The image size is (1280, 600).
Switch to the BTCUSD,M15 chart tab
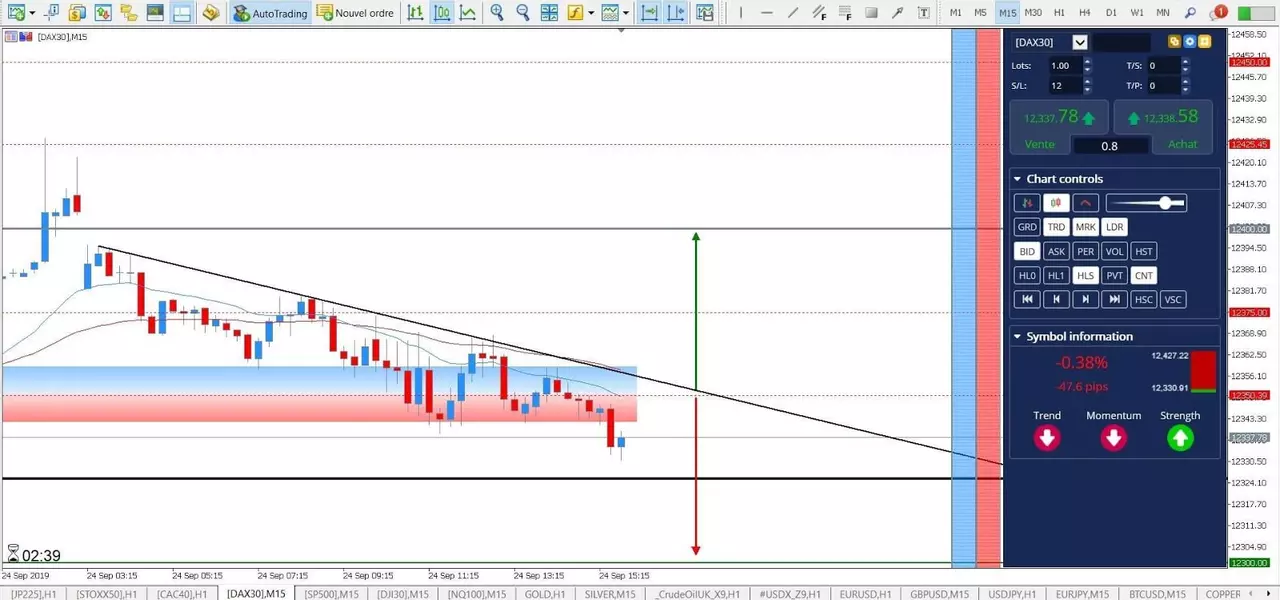coord(1159,594)
